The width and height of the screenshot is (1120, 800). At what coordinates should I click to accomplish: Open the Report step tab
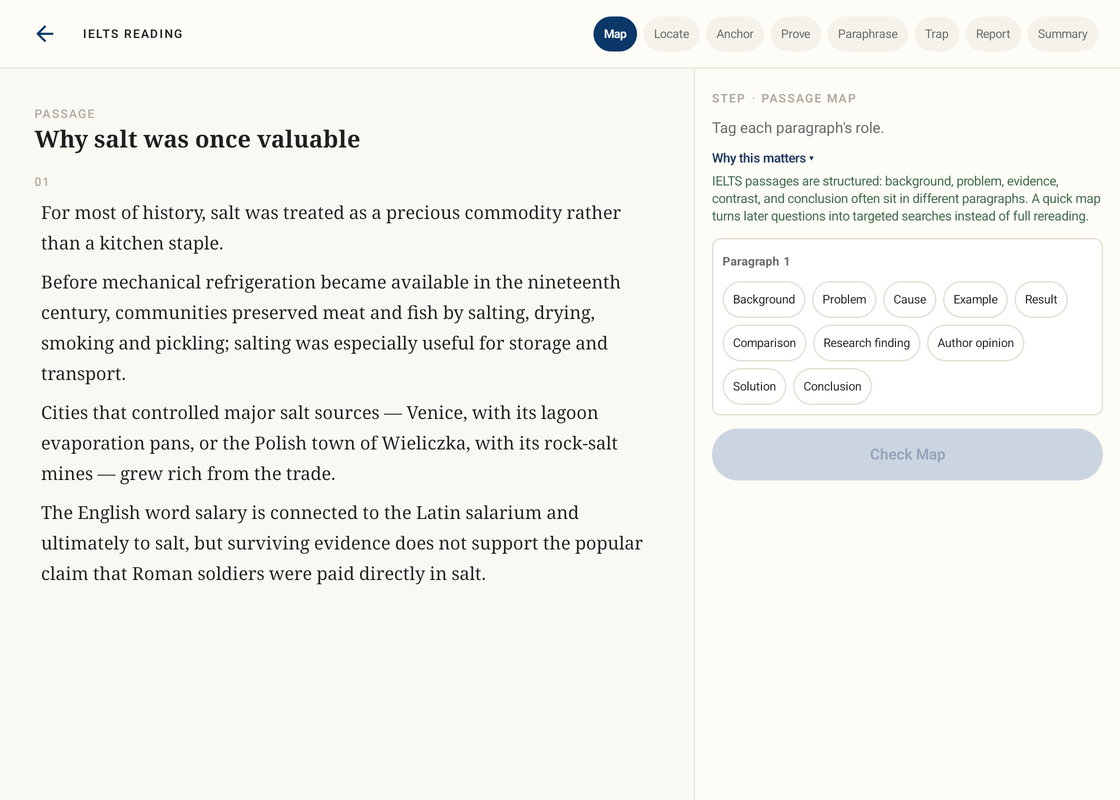[x=993, y=34]
